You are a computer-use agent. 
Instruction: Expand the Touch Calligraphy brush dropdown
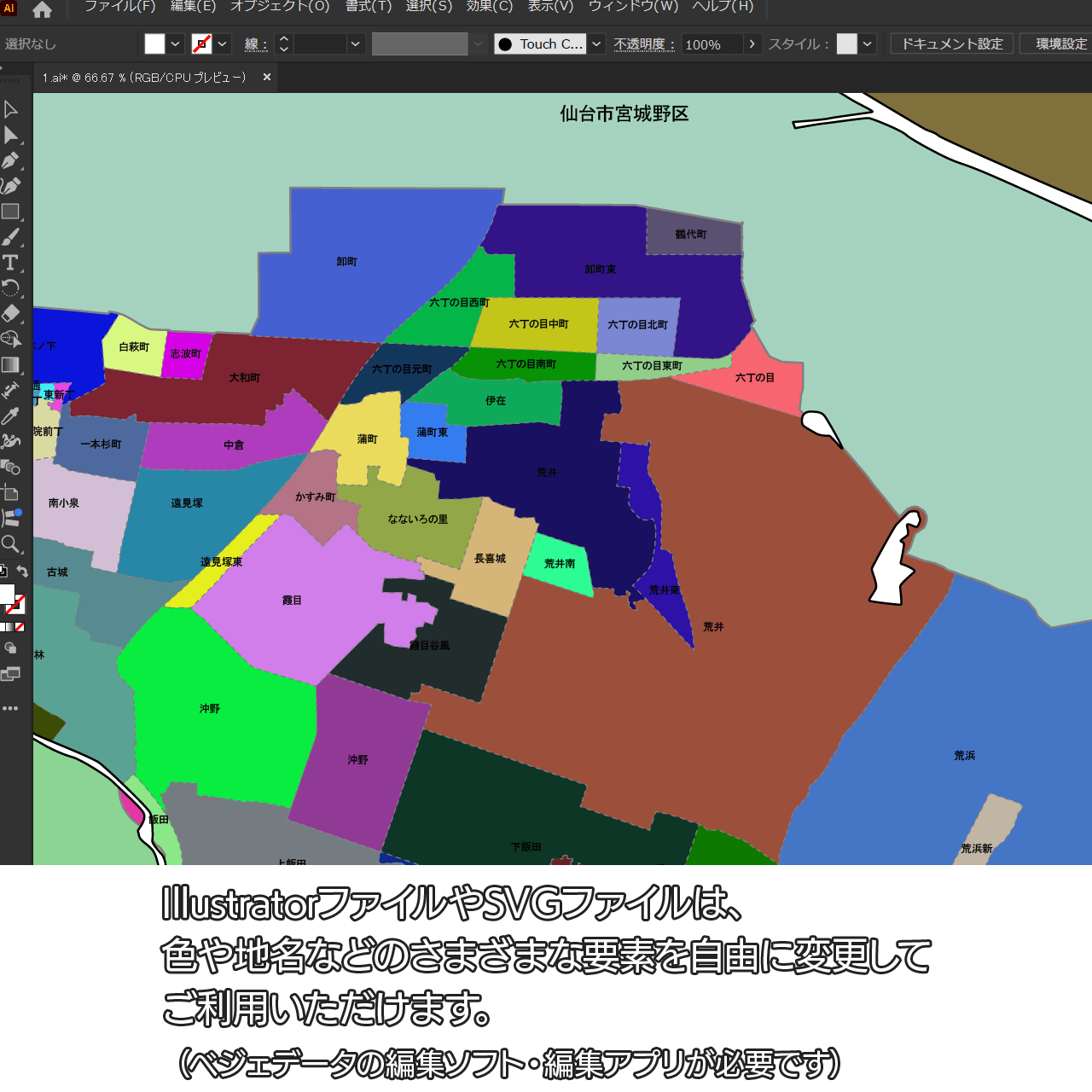point(596,44)
